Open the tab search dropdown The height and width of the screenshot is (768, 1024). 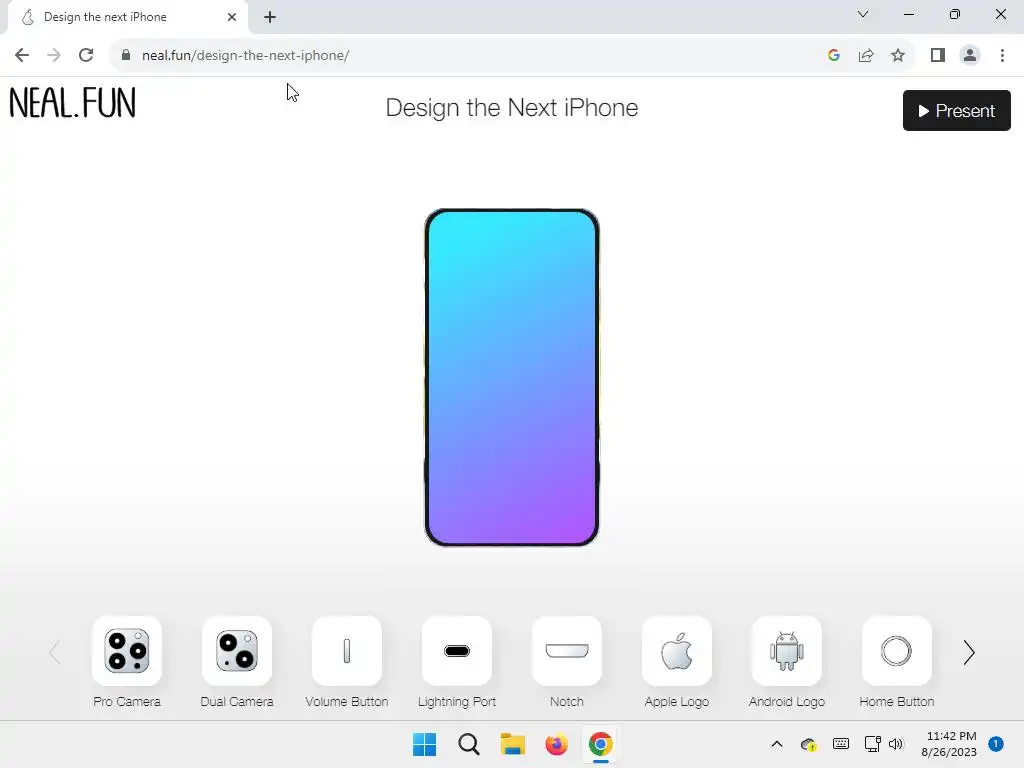coord(863,14)
